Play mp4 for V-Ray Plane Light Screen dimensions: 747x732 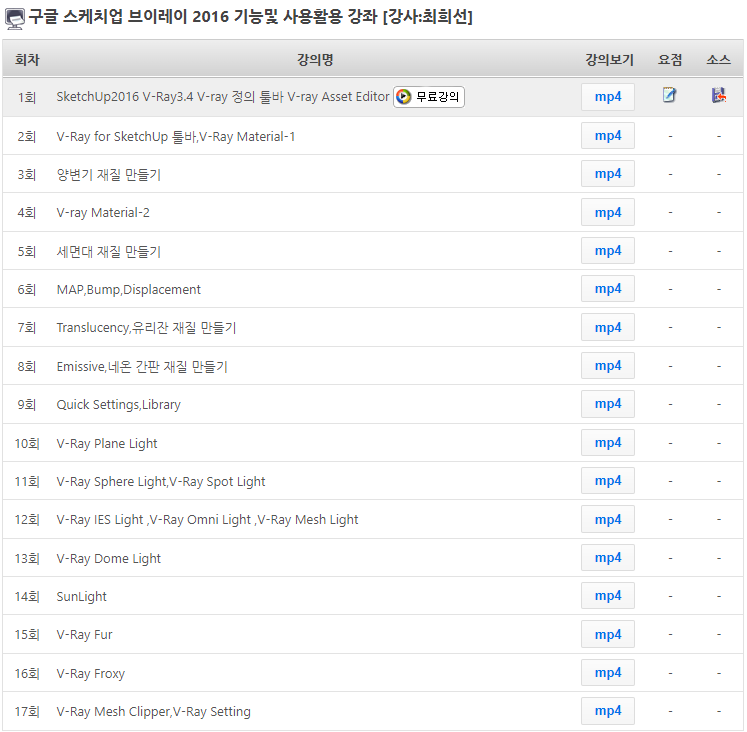tap(608, 442)
